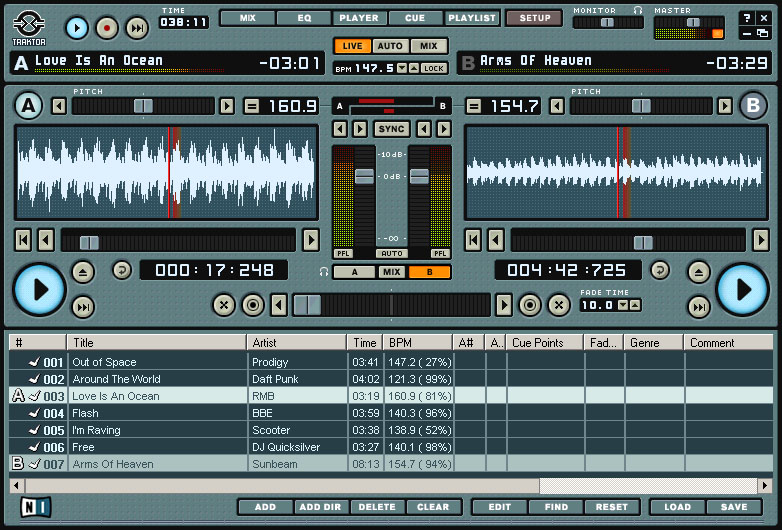782x530 pixels.
Task: Select Around The World track row
Action: pyautogui.click(x=391, y=379)
